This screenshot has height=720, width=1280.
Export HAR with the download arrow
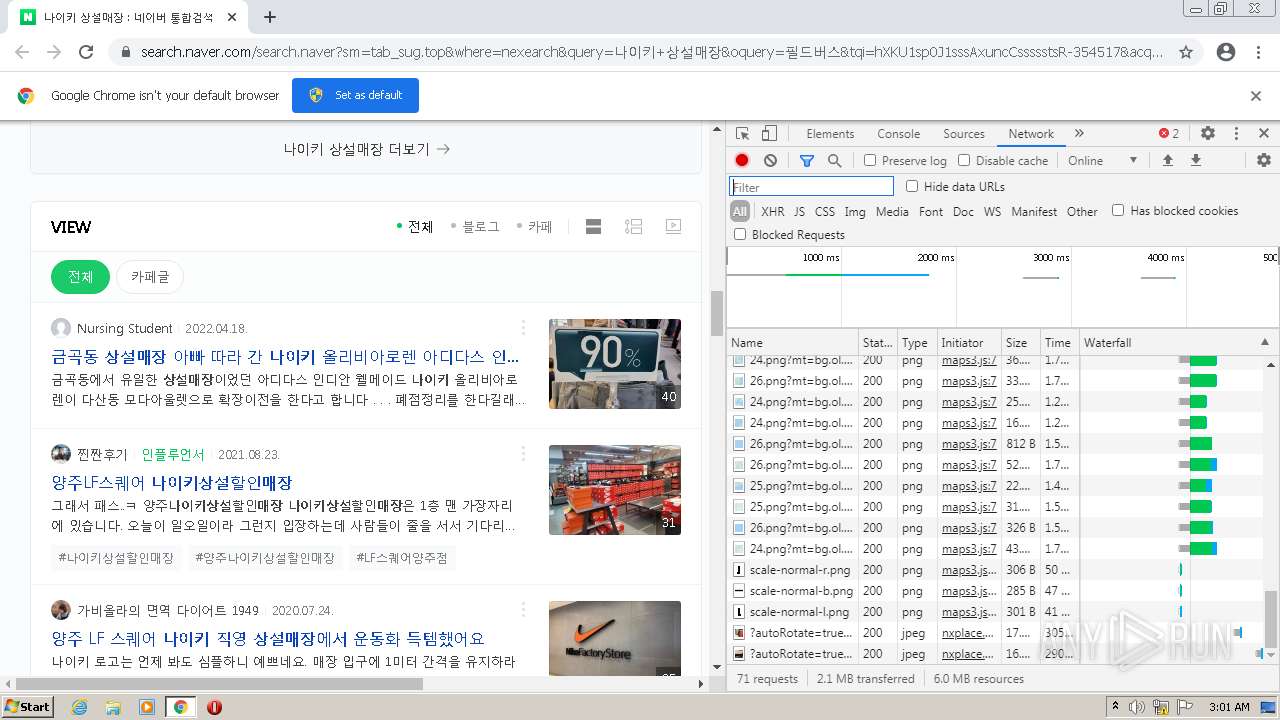coord(1195,160)
